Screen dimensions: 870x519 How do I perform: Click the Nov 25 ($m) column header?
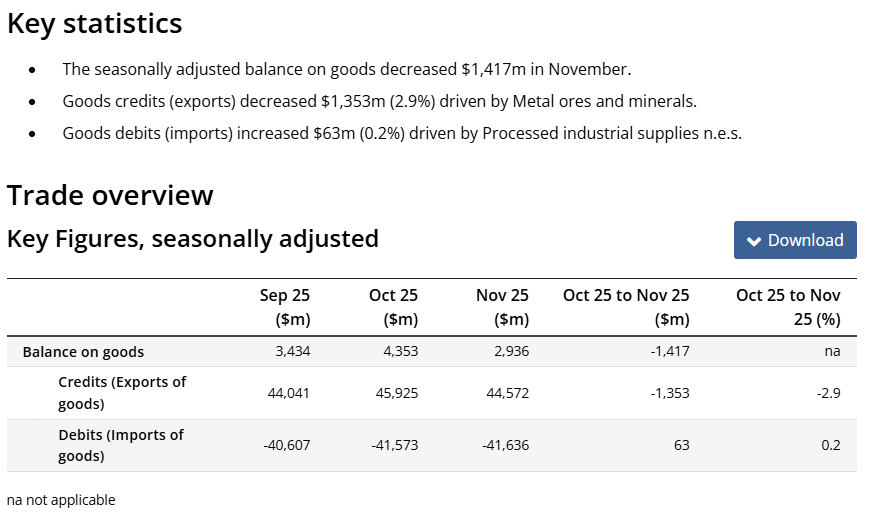tap(503, 307)
